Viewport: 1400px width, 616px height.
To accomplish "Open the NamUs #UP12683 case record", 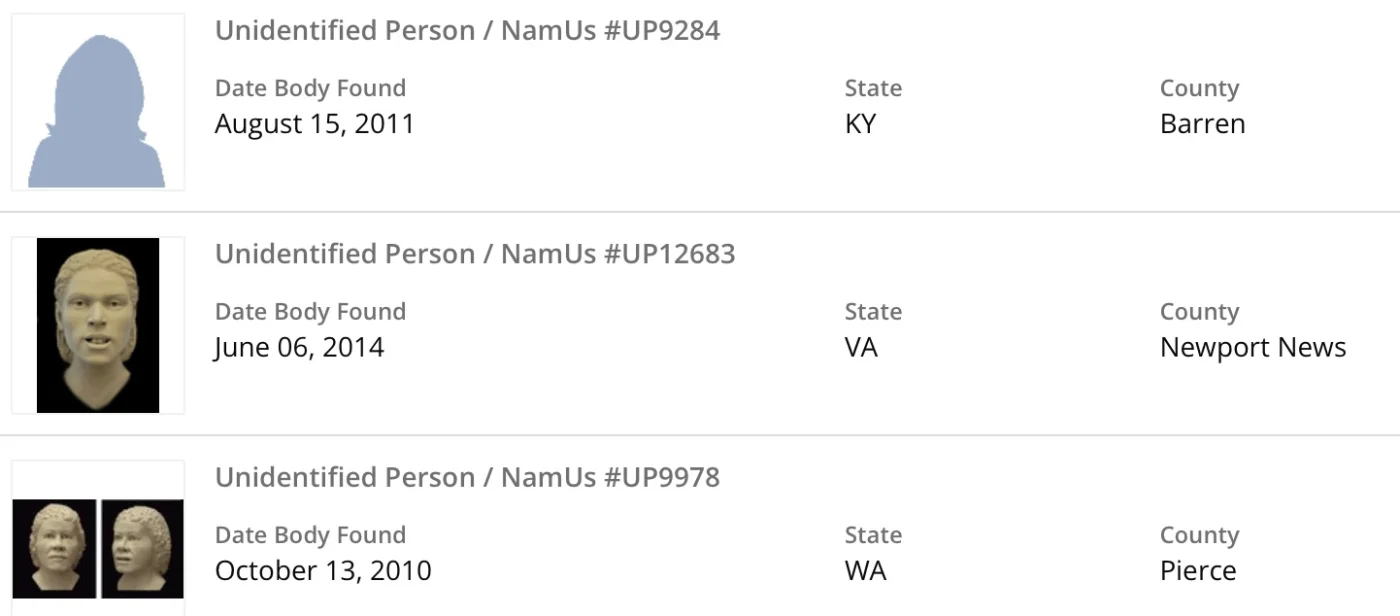I will 475,254.
